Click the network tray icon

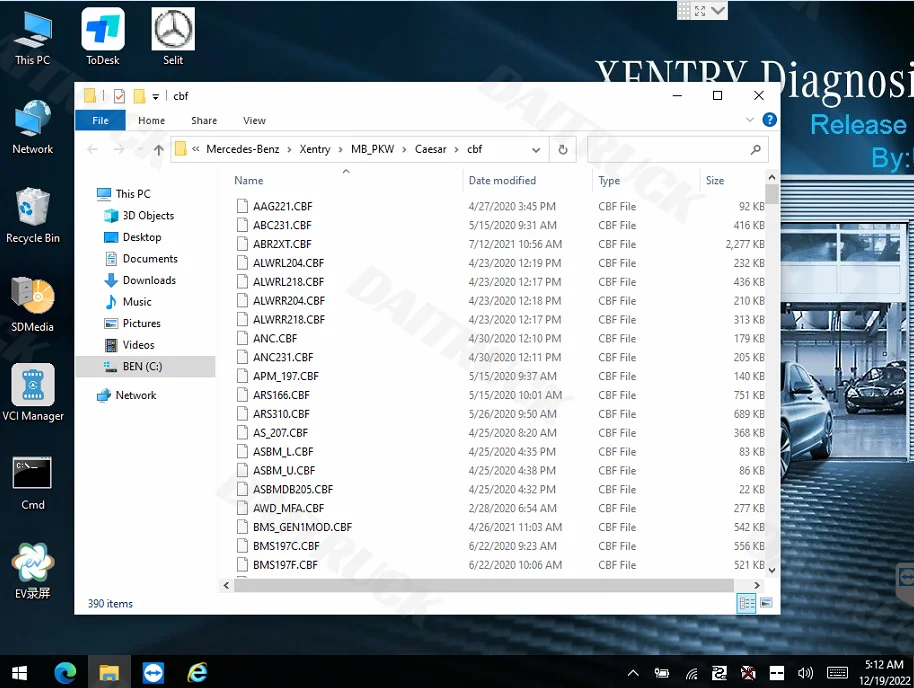click(x=691, y=674)
